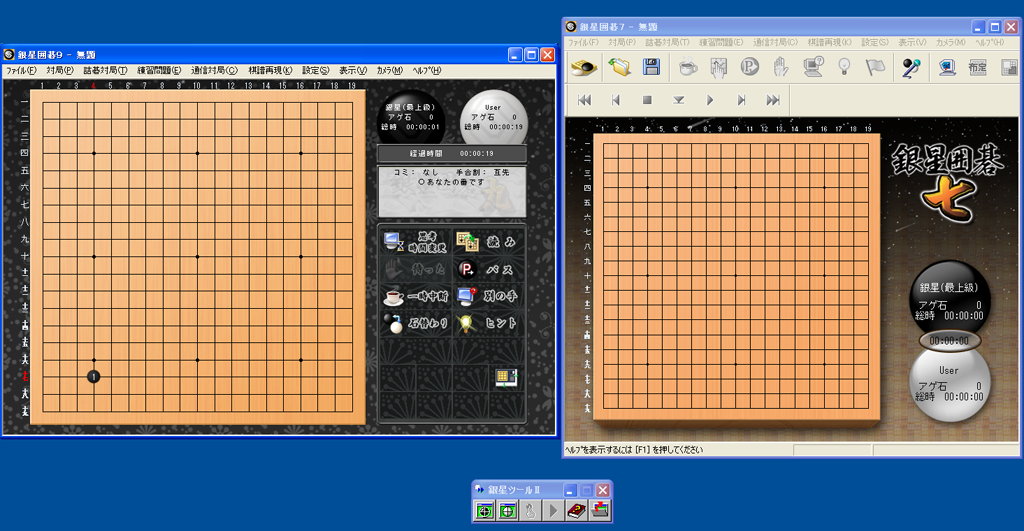
Task: Open ヘルプ(H) menu in 銀星囲碁9
Action: (x=427, y=71)
